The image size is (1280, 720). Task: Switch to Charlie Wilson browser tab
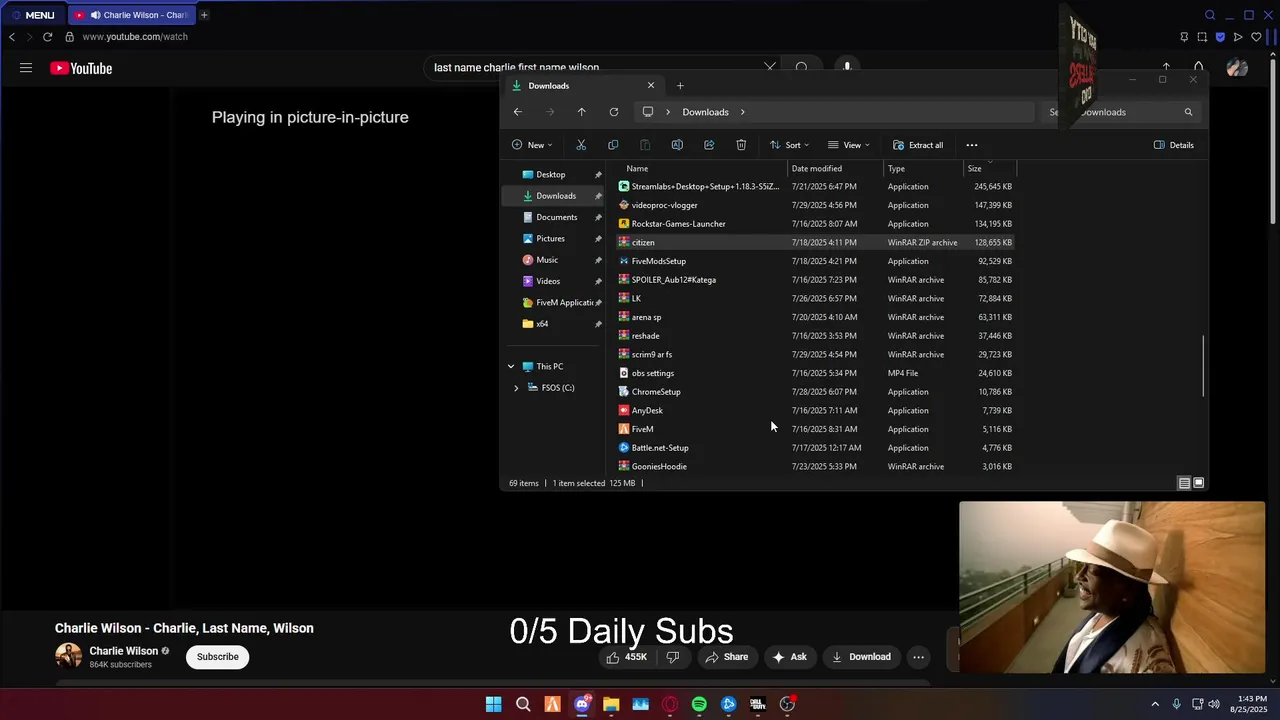tap(131, 15)
